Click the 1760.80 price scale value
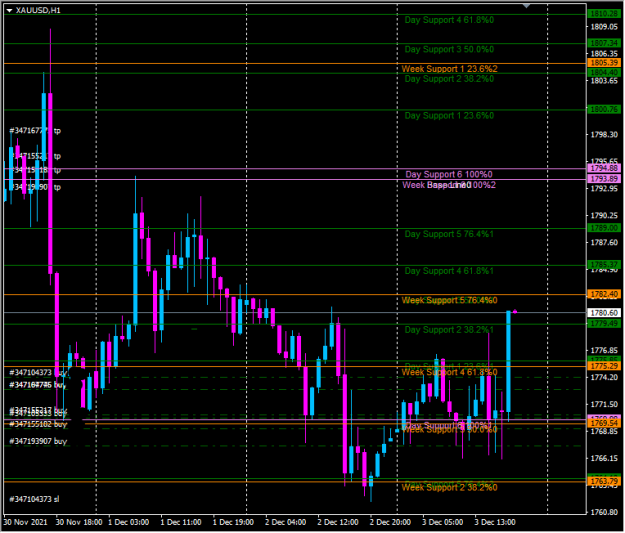The height and width of the screenshot is (533, 625). (x=604, y=512)
